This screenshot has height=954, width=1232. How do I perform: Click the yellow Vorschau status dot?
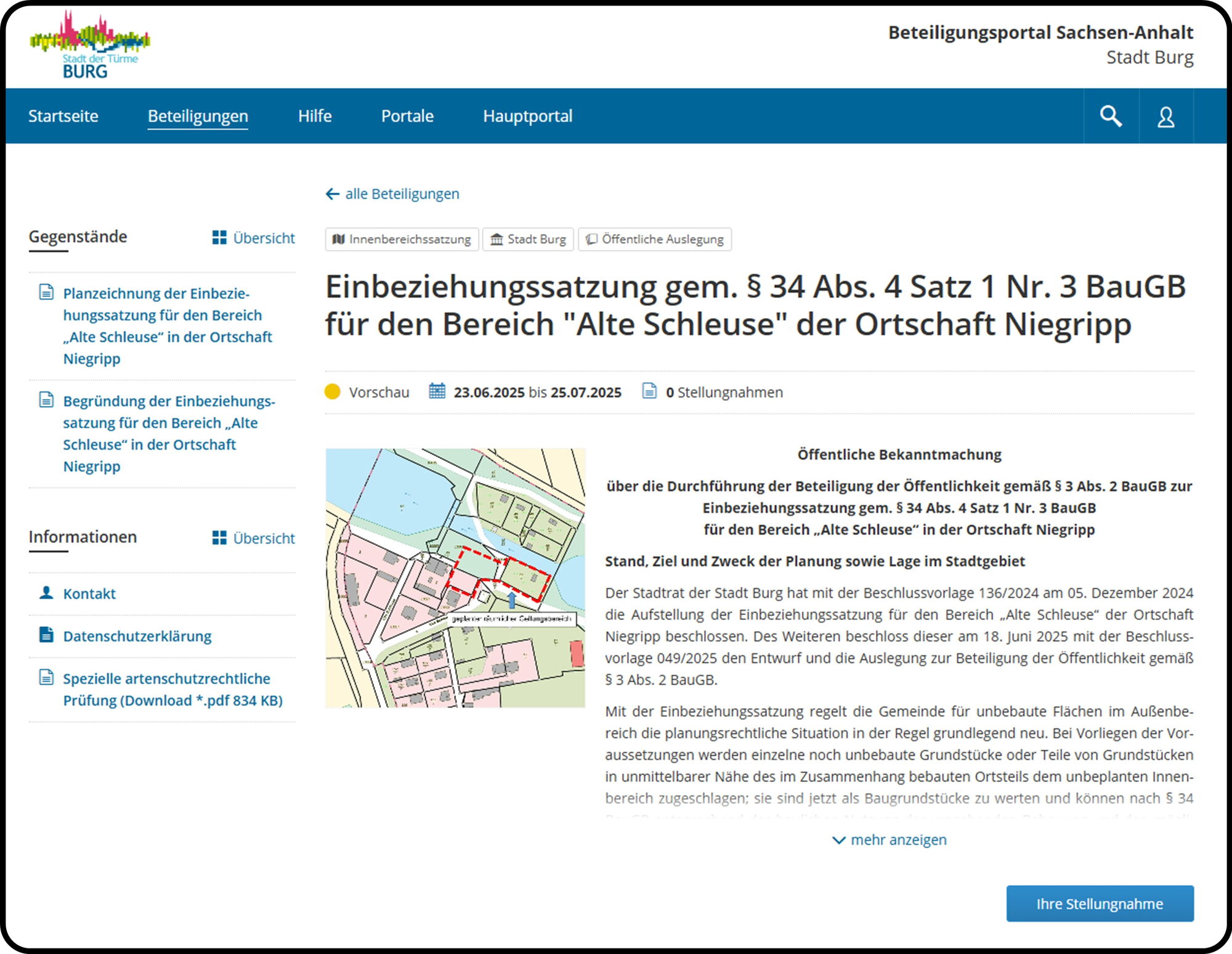[333, 392]
